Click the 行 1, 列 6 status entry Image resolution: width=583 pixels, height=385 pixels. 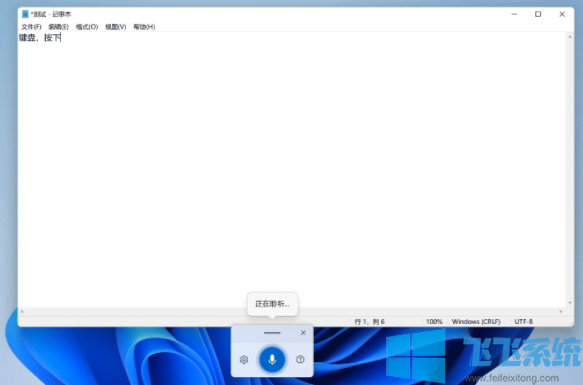pyautogui.click(x=370, y=321)
